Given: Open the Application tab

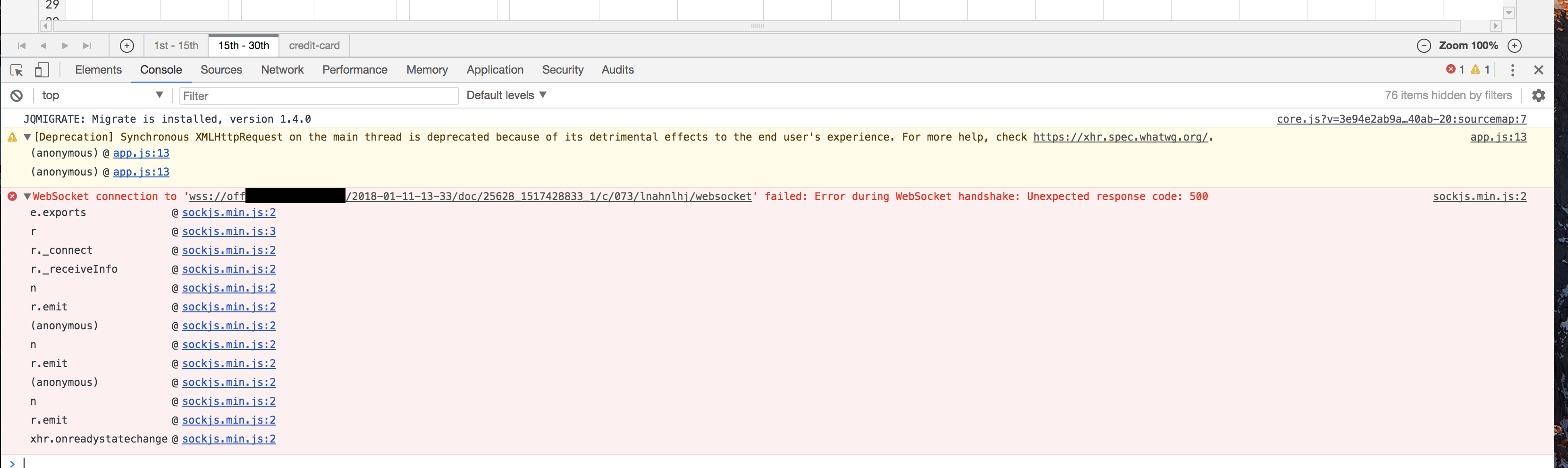Looking at the screenshot, I should (x=495, y=70).
